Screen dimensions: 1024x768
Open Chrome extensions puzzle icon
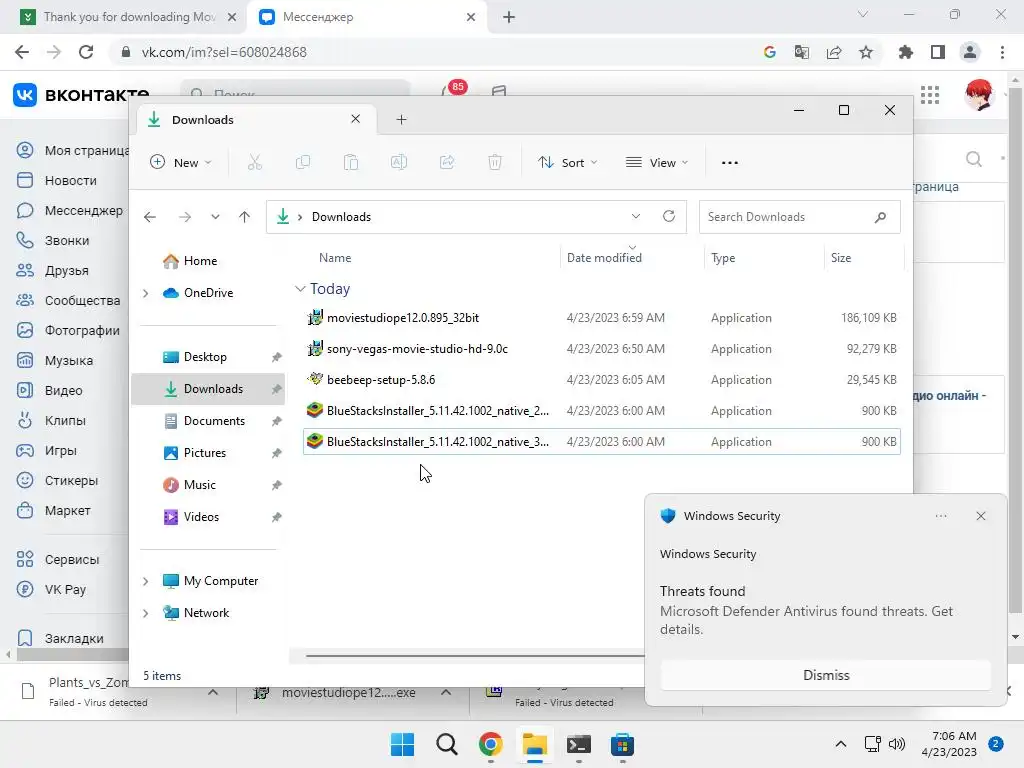coord(906,52)
